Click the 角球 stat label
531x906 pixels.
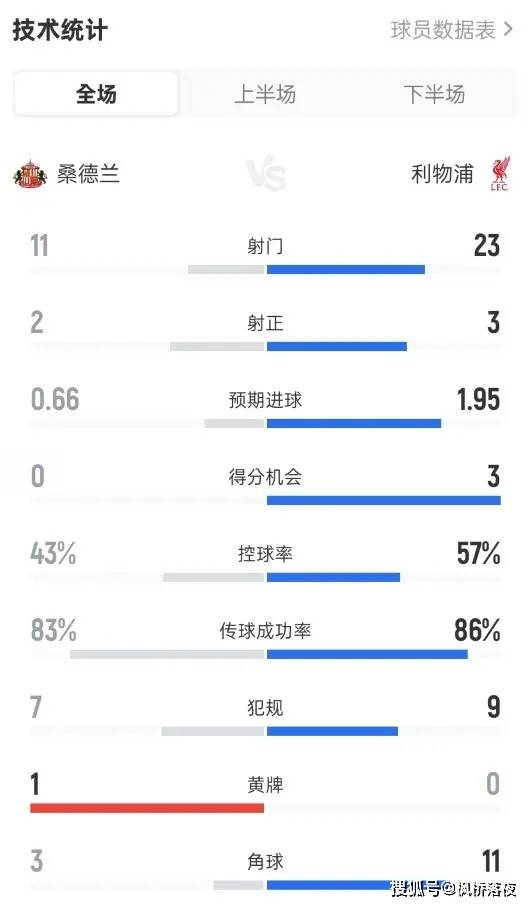[265, 862]
